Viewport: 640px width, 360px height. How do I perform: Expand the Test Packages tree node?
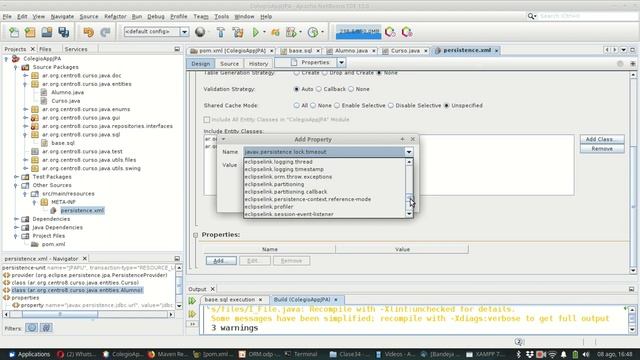click(x=16, y=177)
